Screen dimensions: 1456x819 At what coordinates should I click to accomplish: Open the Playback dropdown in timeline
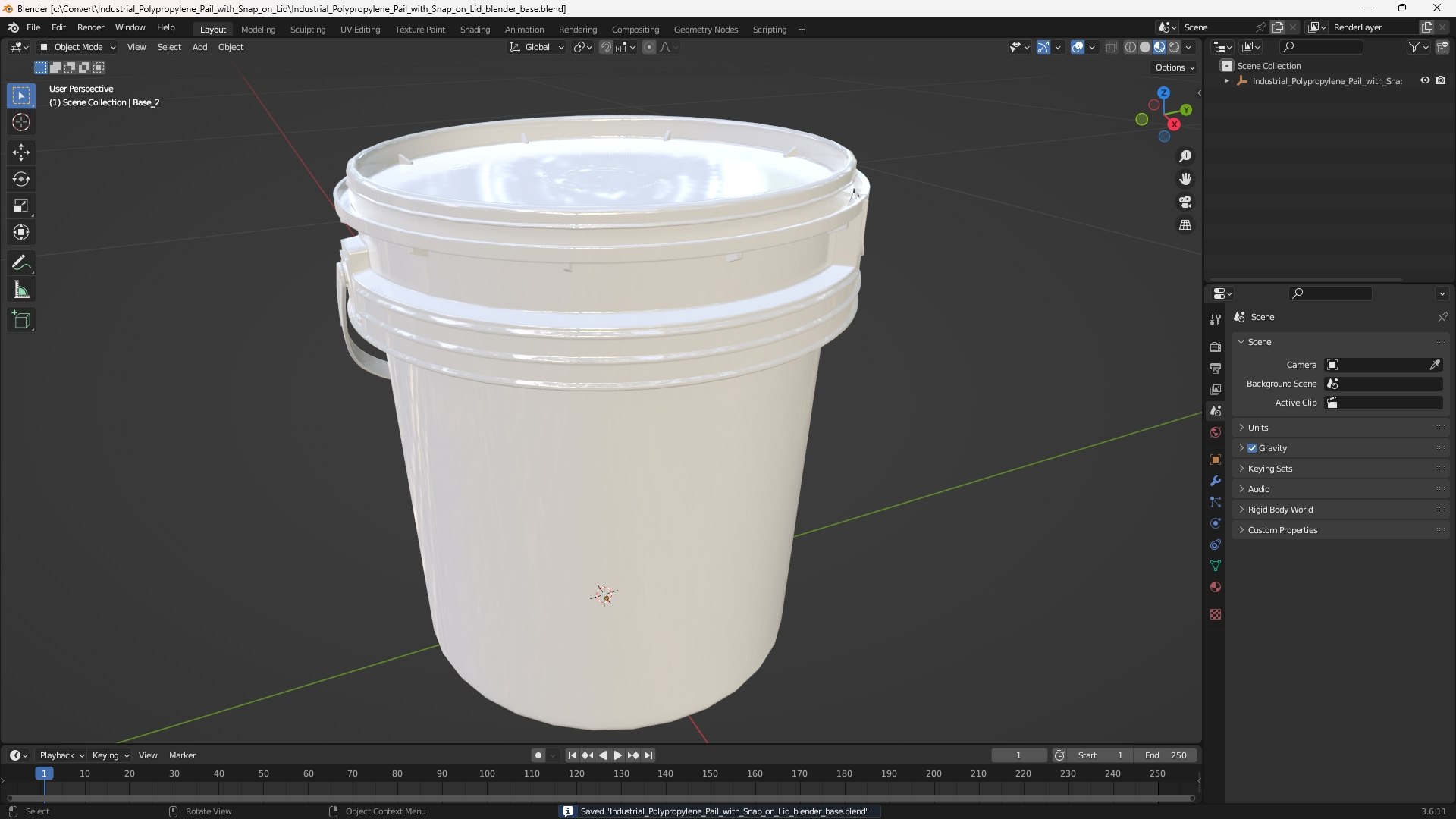click(61, 755)
